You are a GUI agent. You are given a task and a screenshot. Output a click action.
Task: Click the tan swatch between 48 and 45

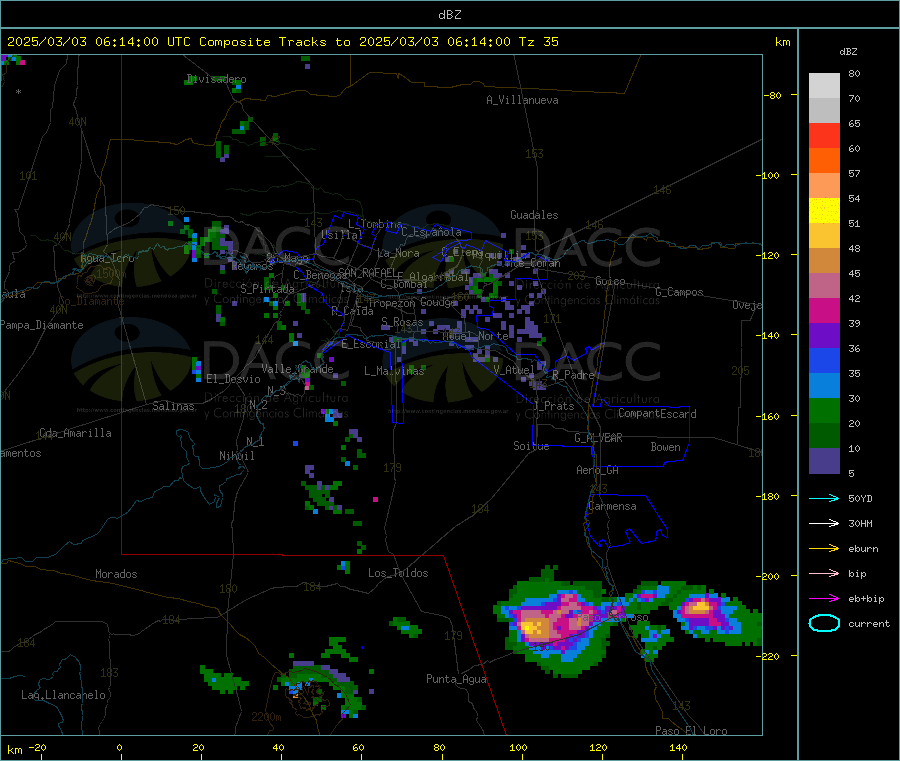824,261
